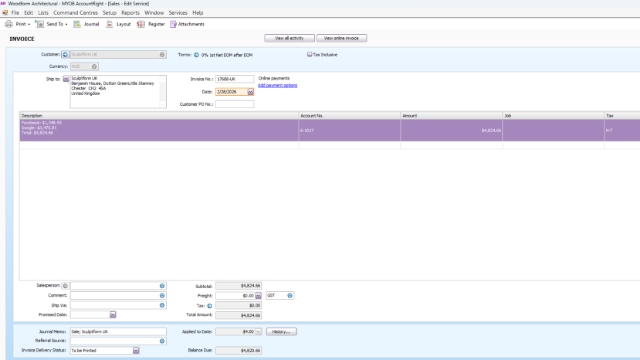This screenshot has height=360, width=640.
Task: Click the Customer PO No field
Action: [235, 104]
